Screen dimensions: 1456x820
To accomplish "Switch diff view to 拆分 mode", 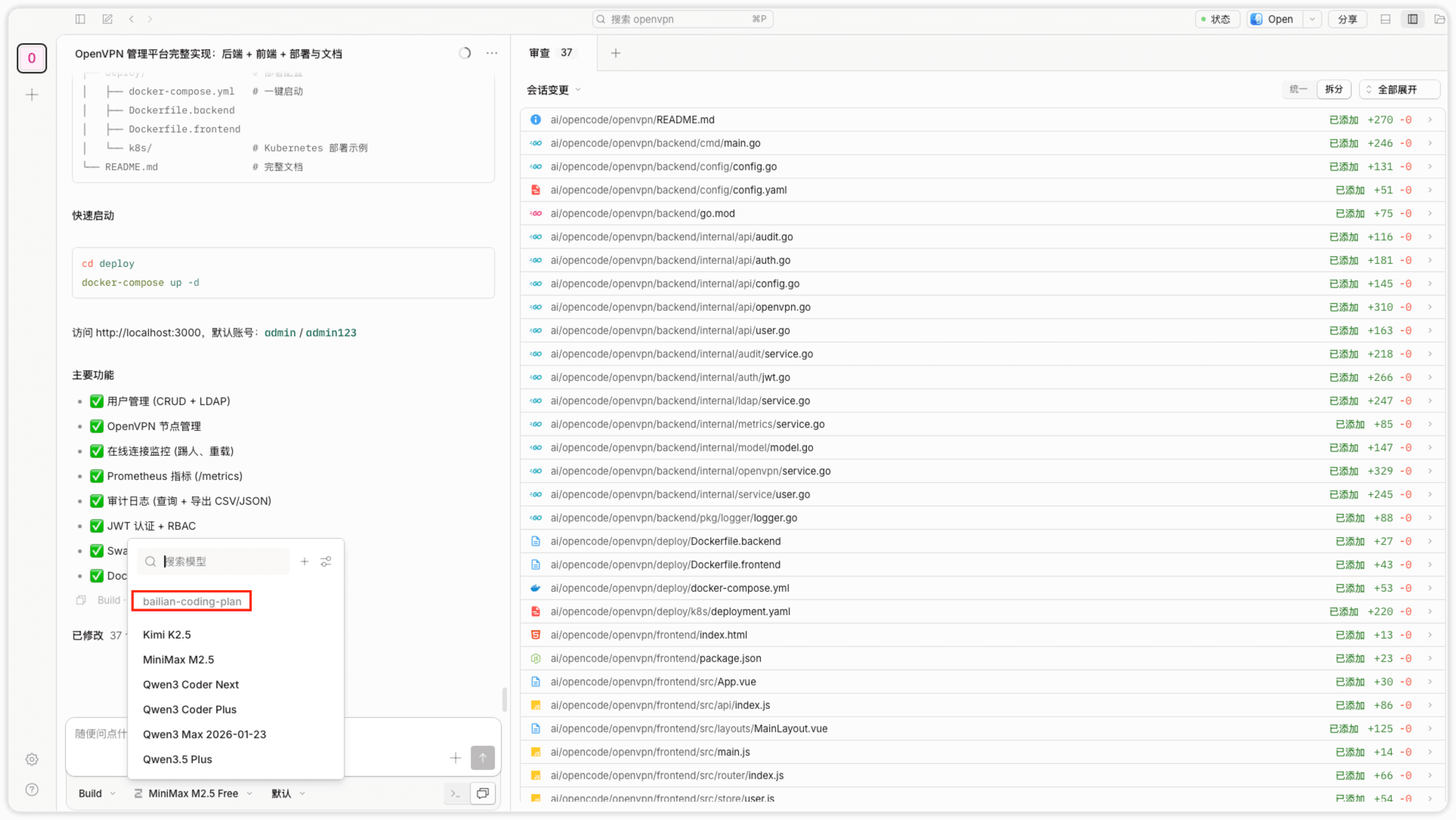I will 1334,89.
